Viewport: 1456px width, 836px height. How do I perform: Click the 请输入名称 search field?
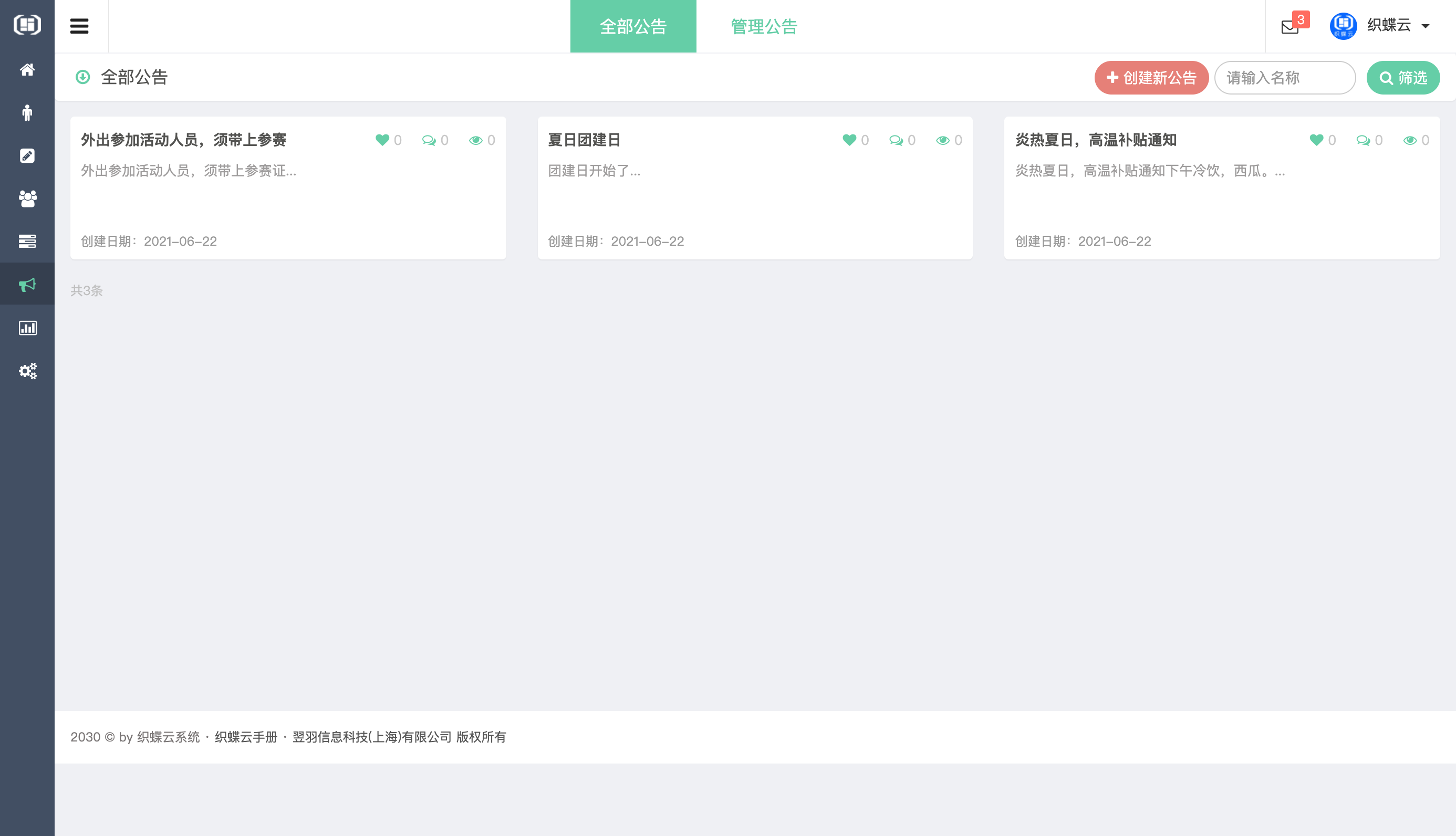point(1285,78)
